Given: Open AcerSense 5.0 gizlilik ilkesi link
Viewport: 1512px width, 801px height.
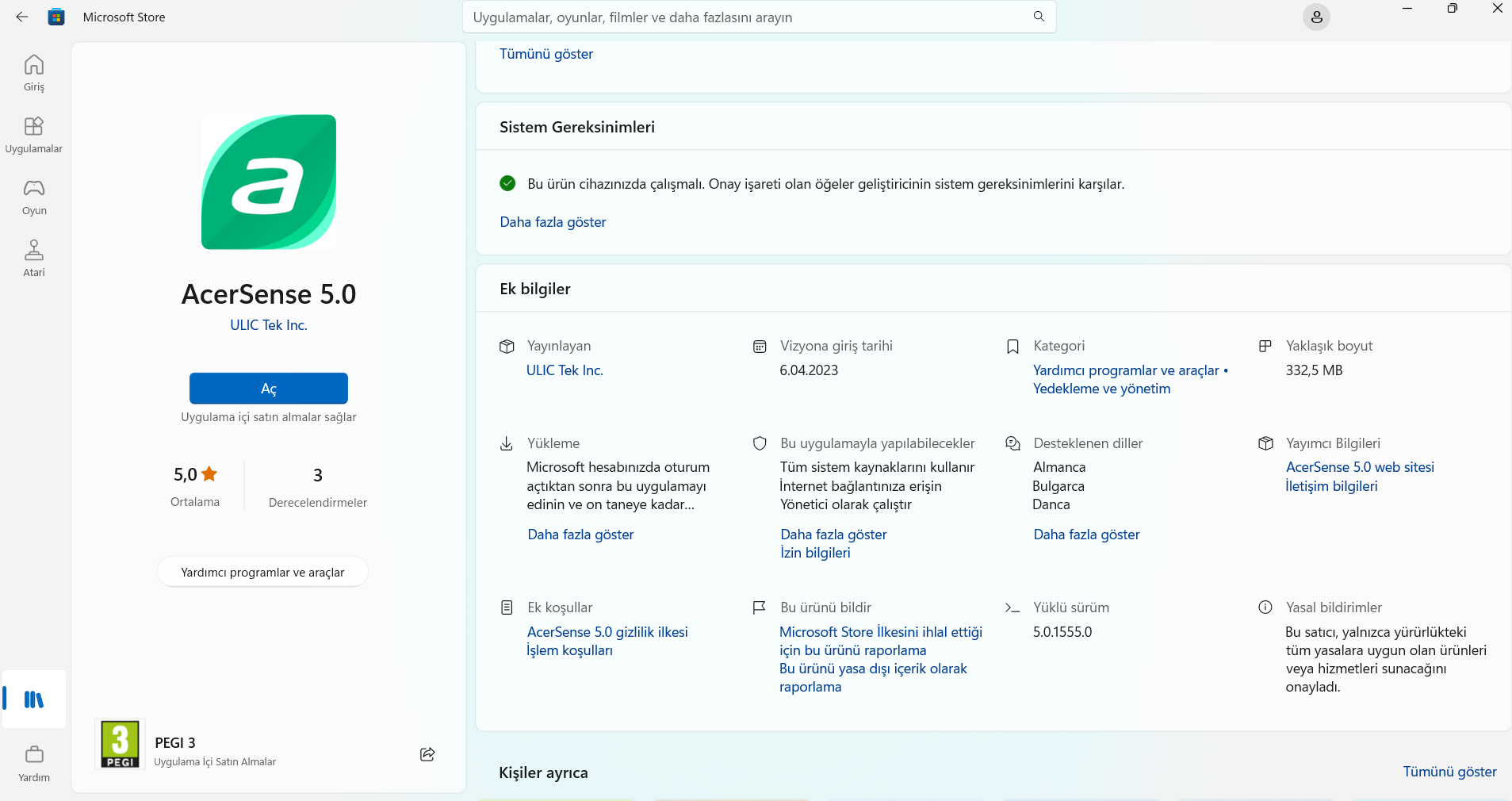Looking at the screenshot, I should tap(607, 632).
